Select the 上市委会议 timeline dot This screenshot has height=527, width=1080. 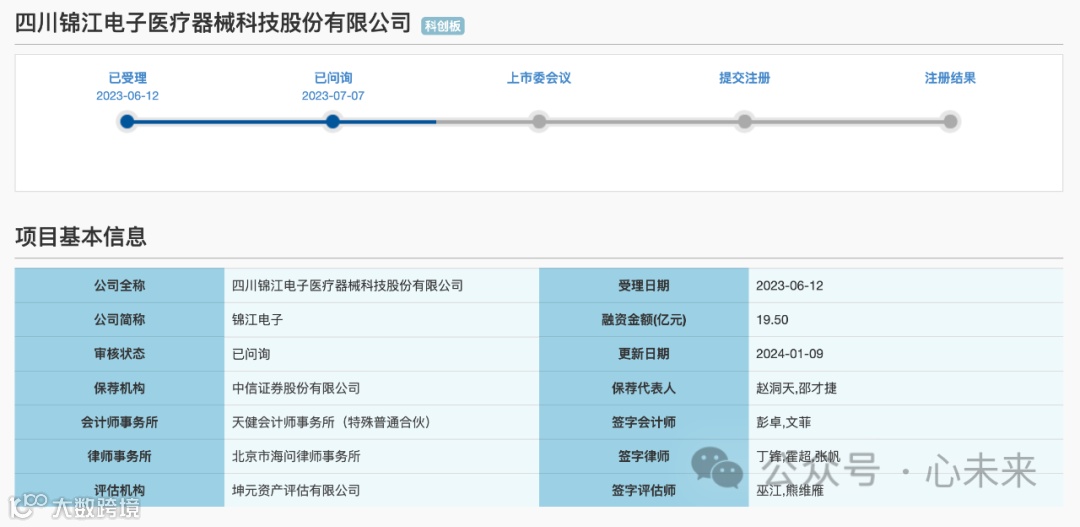point(539,122)
